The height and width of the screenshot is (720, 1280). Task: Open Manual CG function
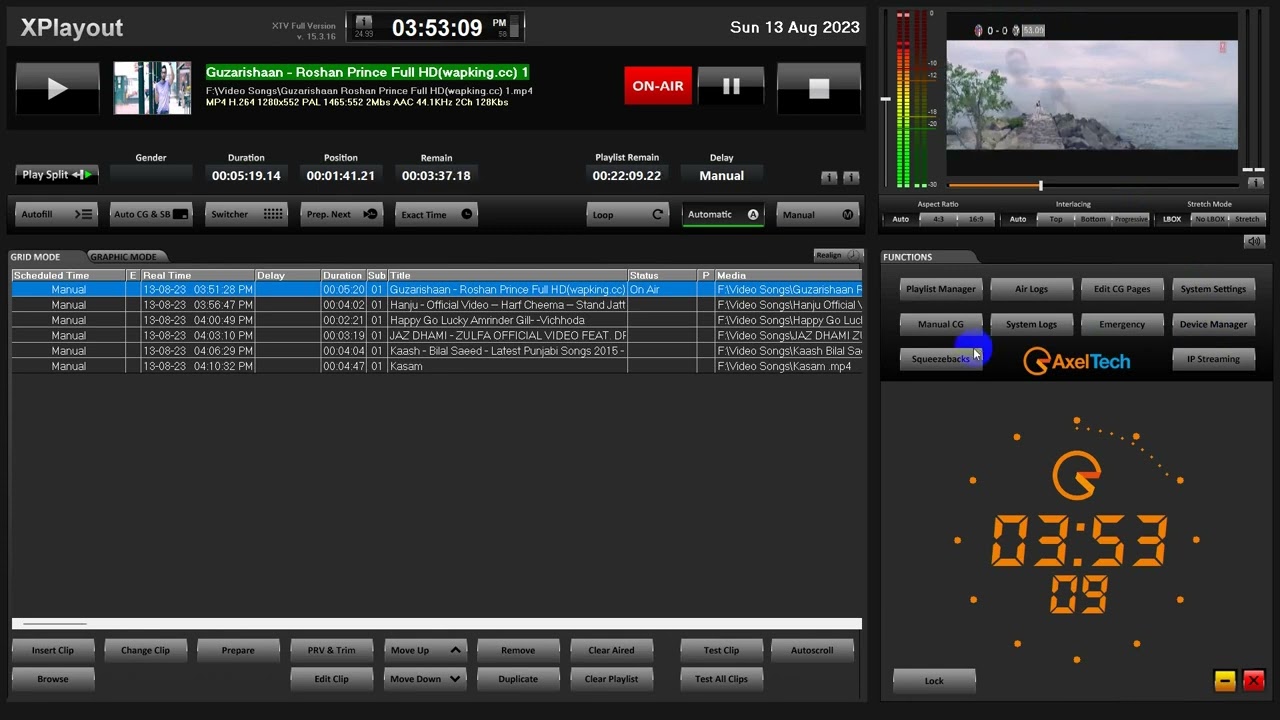click(940, 324)
